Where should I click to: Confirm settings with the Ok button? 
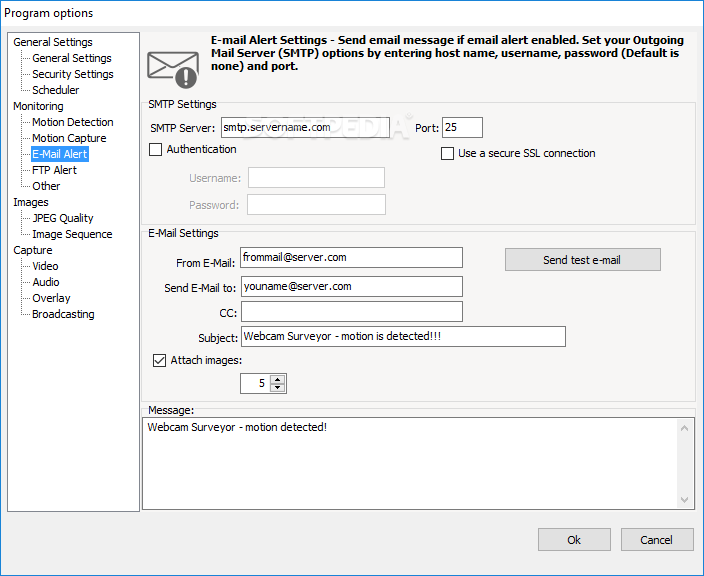pos(574,540)
